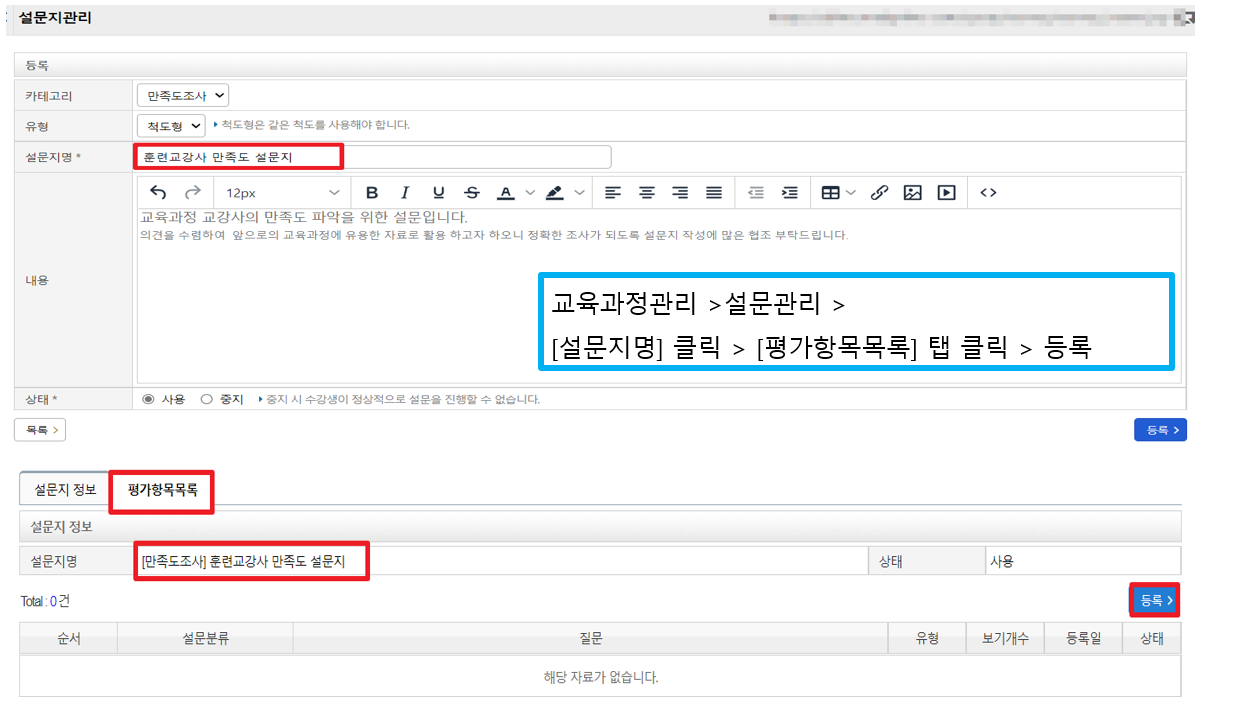The image size is (1253, 716).
Task: Open source code view in editor
Action: pos(988,193)
